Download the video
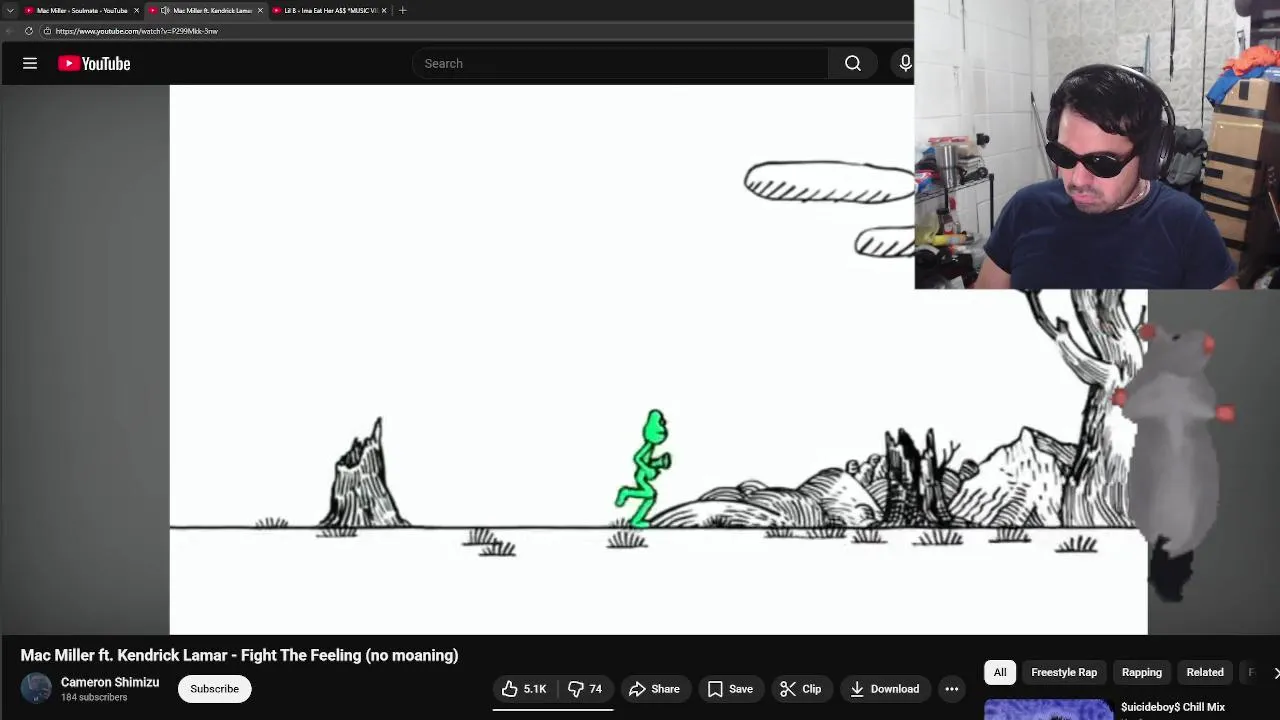The image size is (1280, 720). pos(884,689)
